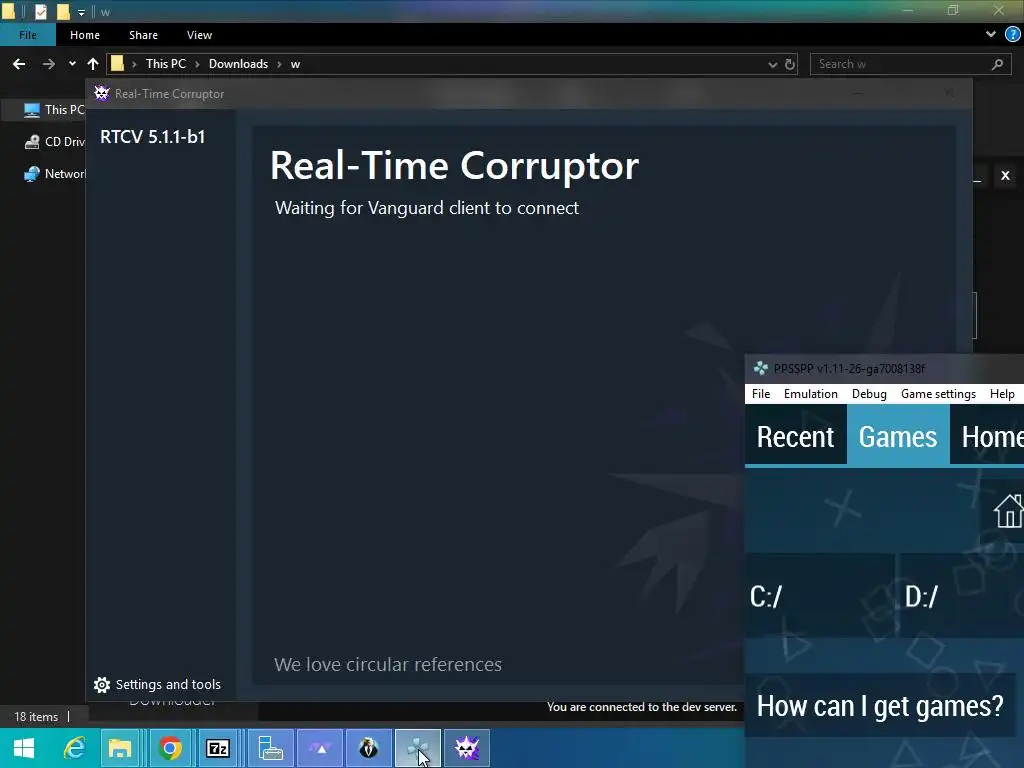Click the Properties icon in quick access toolbar
The image size is (1024, 768).
click(x=40, y=11)
